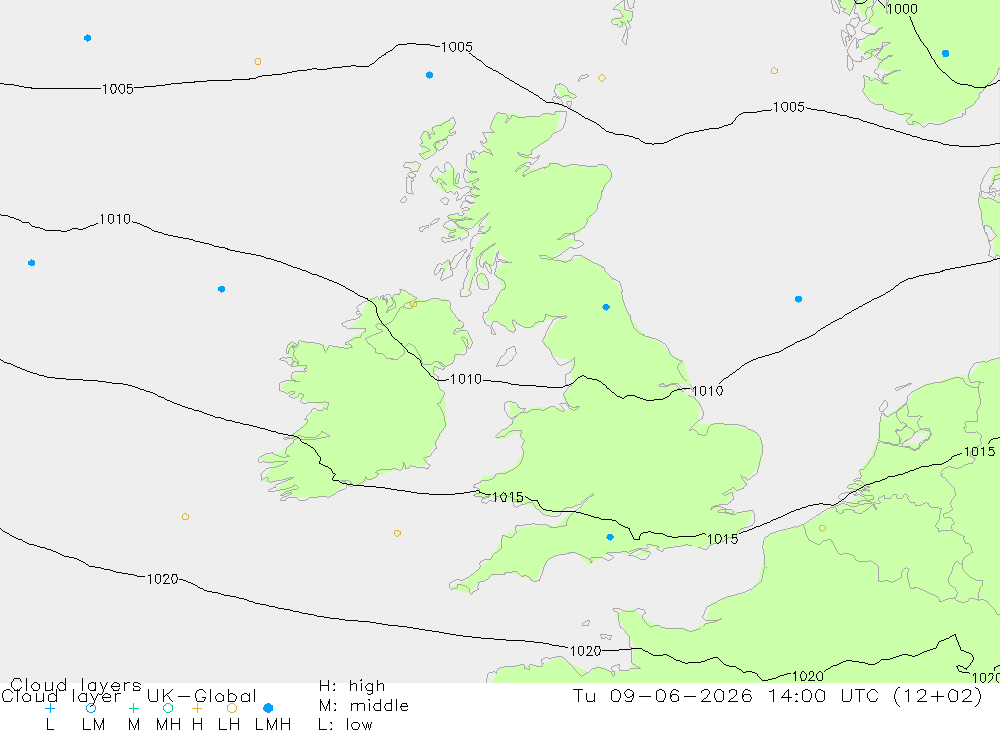Click the green plus M legend symbol
Viewport: 1000px width, 733px height.
pos(133,708)
